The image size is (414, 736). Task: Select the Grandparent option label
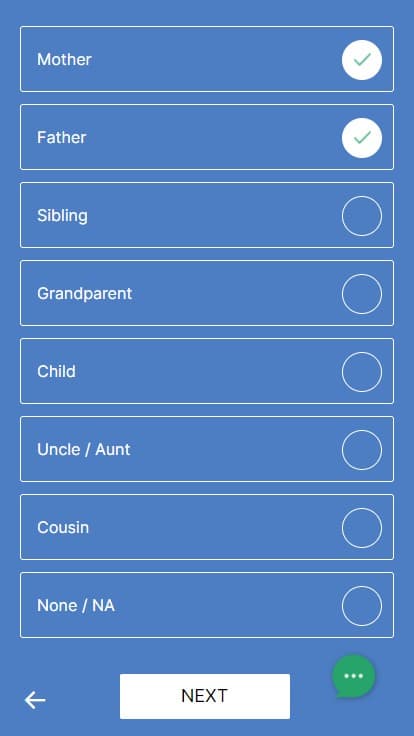84,294
